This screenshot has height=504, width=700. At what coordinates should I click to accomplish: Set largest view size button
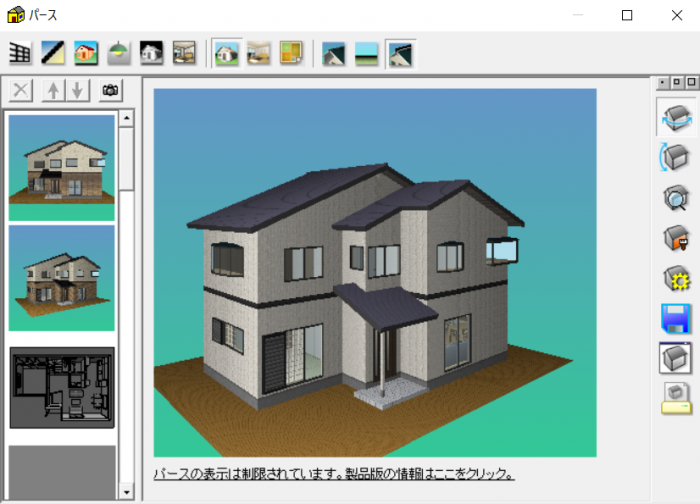(692, 83)
